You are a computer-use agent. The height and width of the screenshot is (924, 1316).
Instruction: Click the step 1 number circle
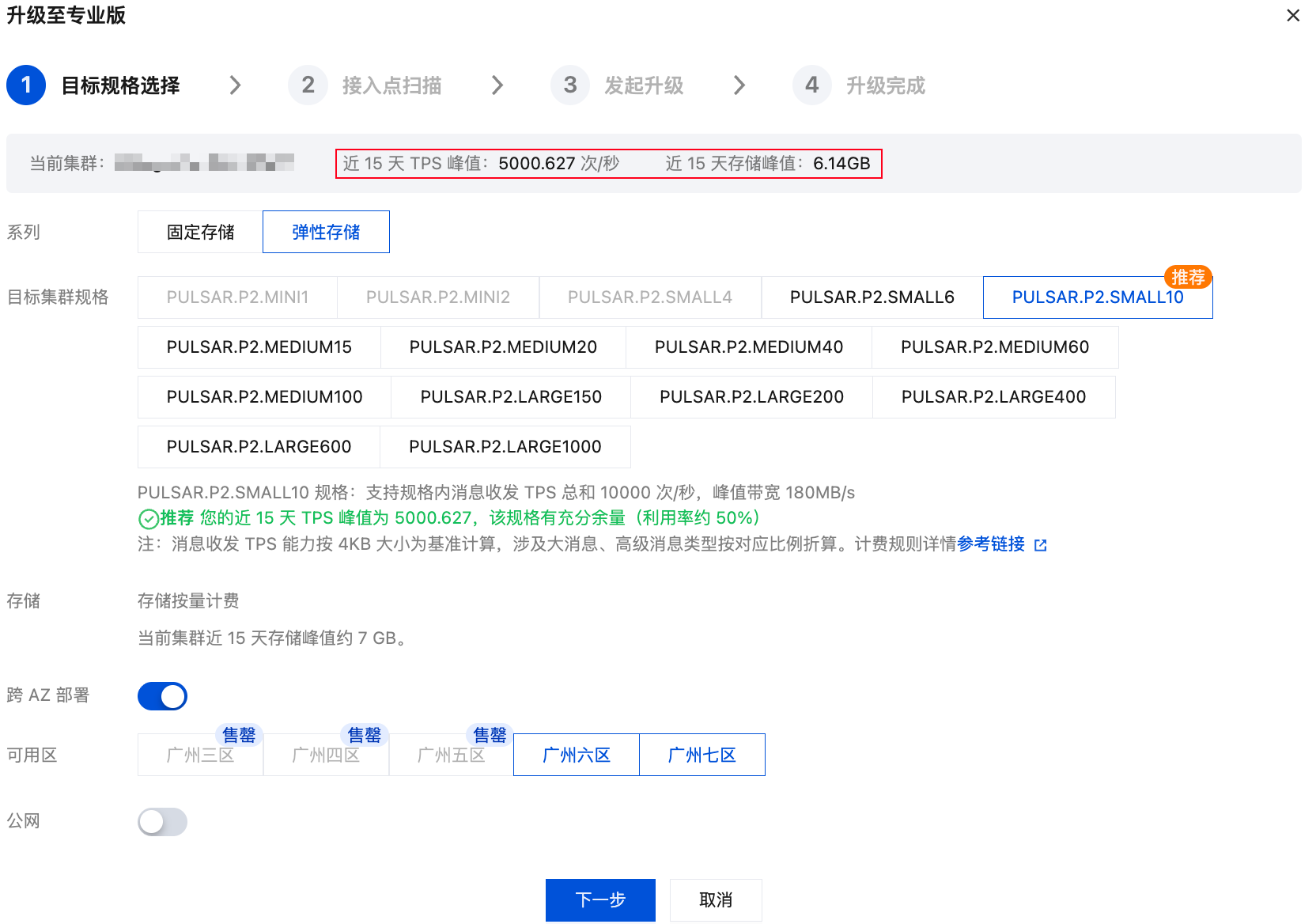point(26,85)
